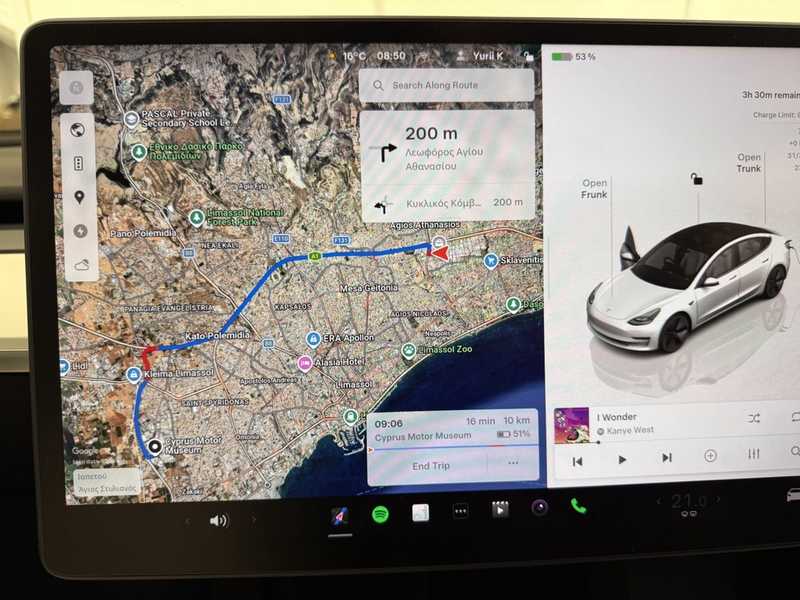800x600 pixels.
Task: Tap the marina marker near Limassol harbor
Action: (x=350, y=417)
